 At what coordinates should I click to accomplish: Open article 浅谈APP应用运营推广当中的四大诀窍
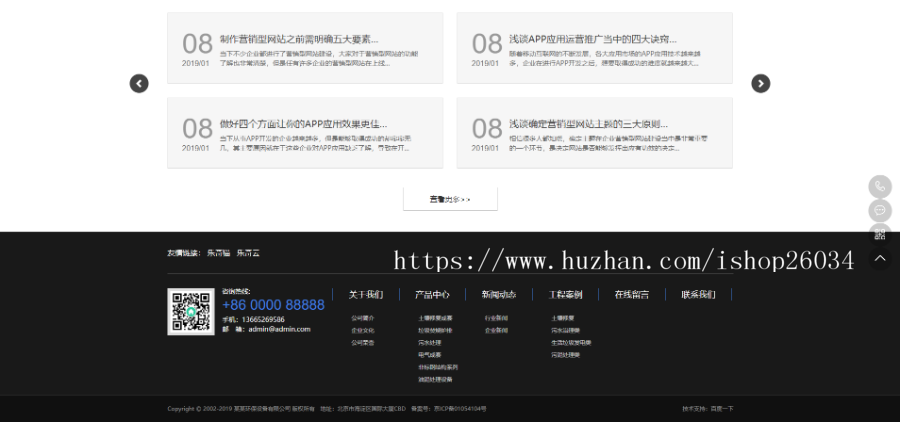[x=593, y=40]
